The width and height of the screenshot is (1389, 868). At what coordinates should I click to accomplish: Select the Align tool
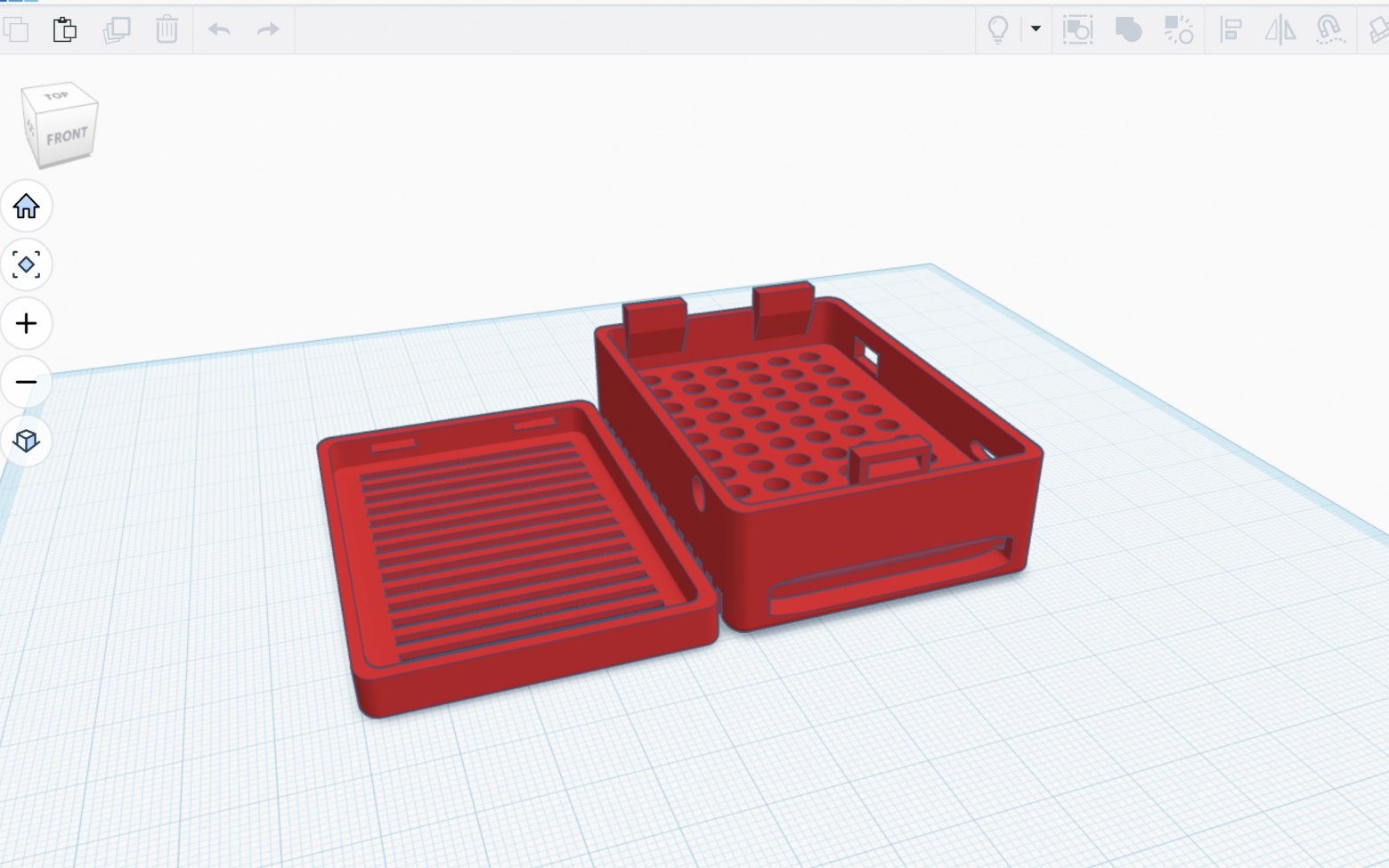[x=1231, y=29]
